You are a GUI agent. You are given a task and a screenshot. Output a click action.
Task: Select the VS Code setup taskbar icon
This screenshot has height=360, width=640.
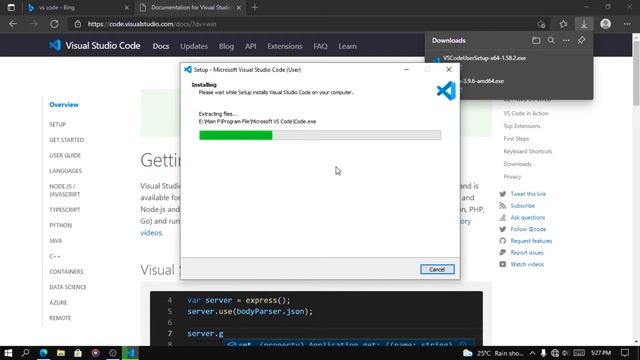coord(130,353)
